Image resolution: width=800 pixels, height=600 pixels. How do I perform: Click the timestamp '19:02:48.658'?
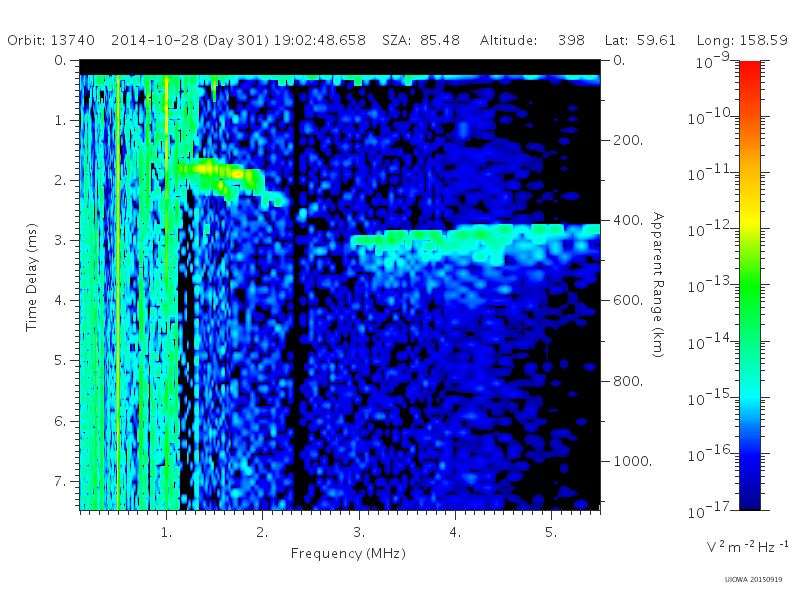click(320, 40)
